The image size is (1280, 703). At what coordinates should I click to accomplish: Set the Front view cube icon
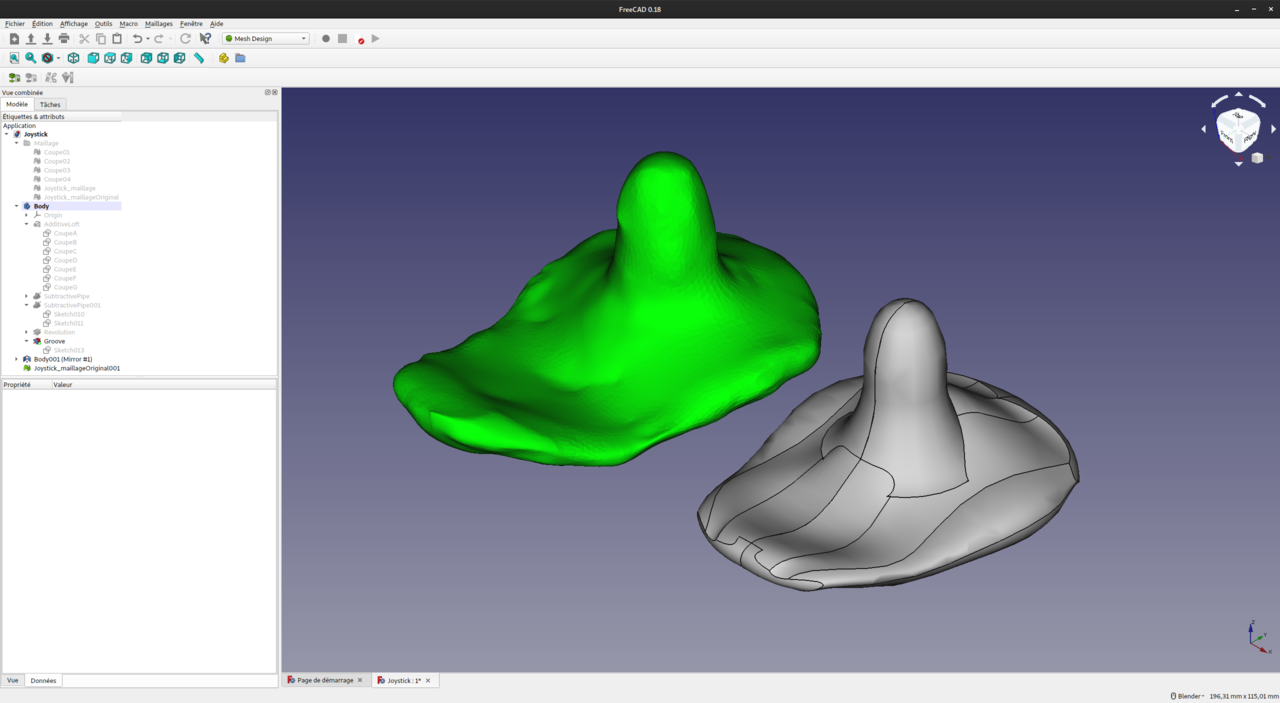pyautogui.click(x=93, y=58)
